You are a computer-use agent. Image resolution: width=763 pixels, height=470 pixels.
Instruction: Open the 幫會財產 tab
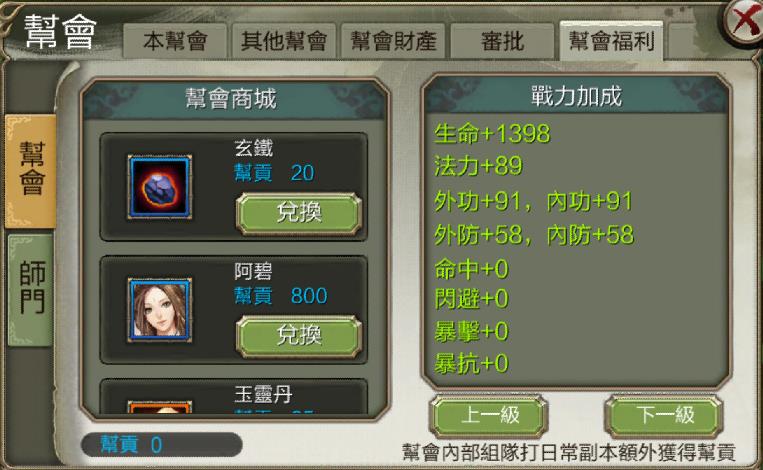(x=393, y=41)
